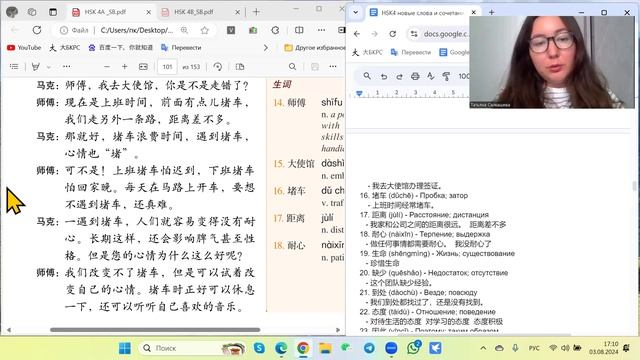The image size is (640, 360).
Task: Click the zoom magnifier in Edge address bar
Action: 184,30
